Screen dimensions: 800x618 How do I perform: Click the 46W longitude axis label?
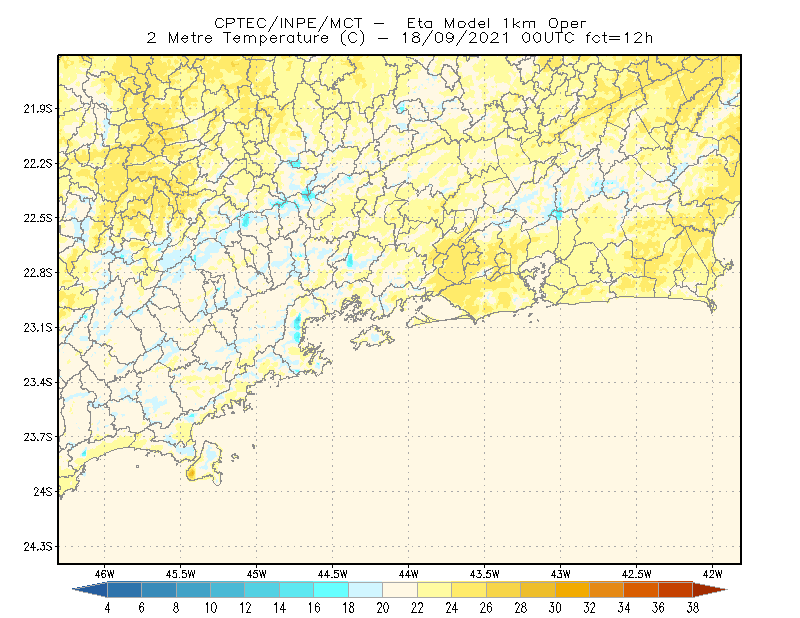click(105, 574)
